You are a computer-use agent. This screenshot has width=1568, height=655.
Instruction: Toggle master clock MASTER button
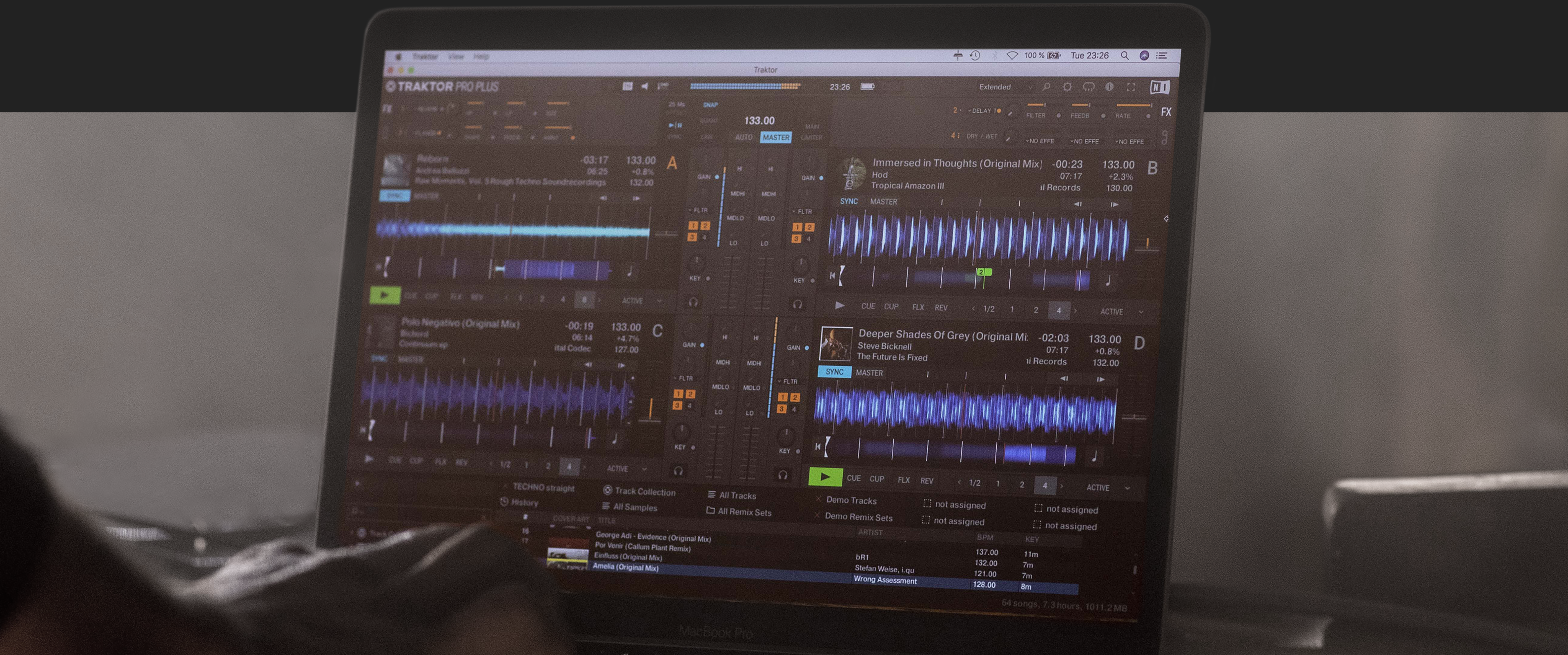[x=775, y=138]
